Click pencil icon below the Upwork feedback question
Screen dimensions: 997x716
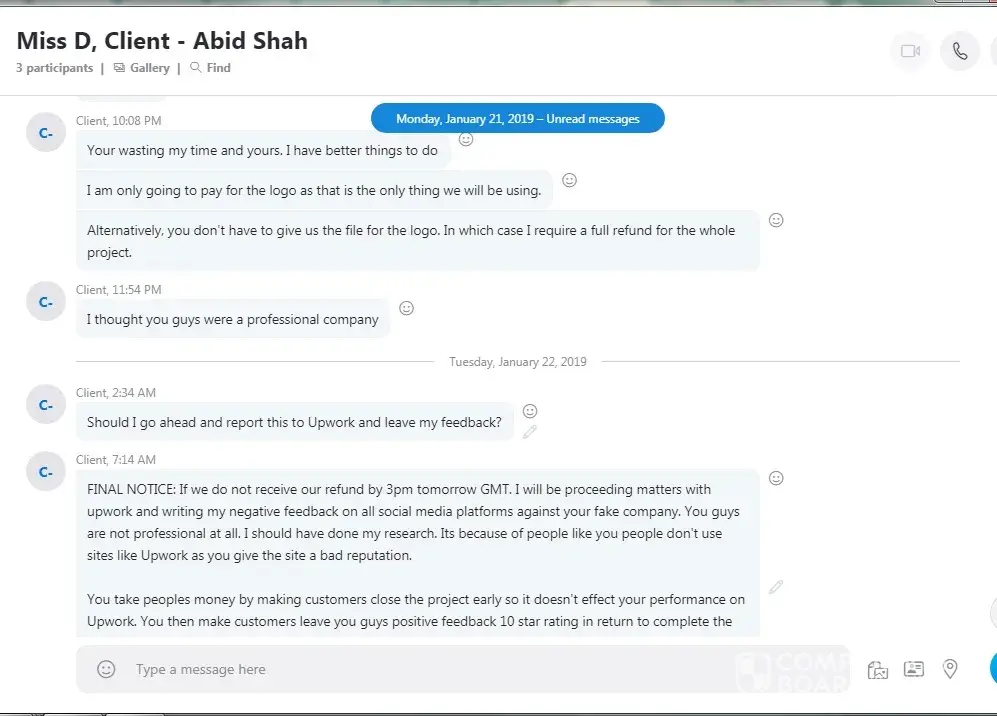pyautogui.click(x=530, y=432)
